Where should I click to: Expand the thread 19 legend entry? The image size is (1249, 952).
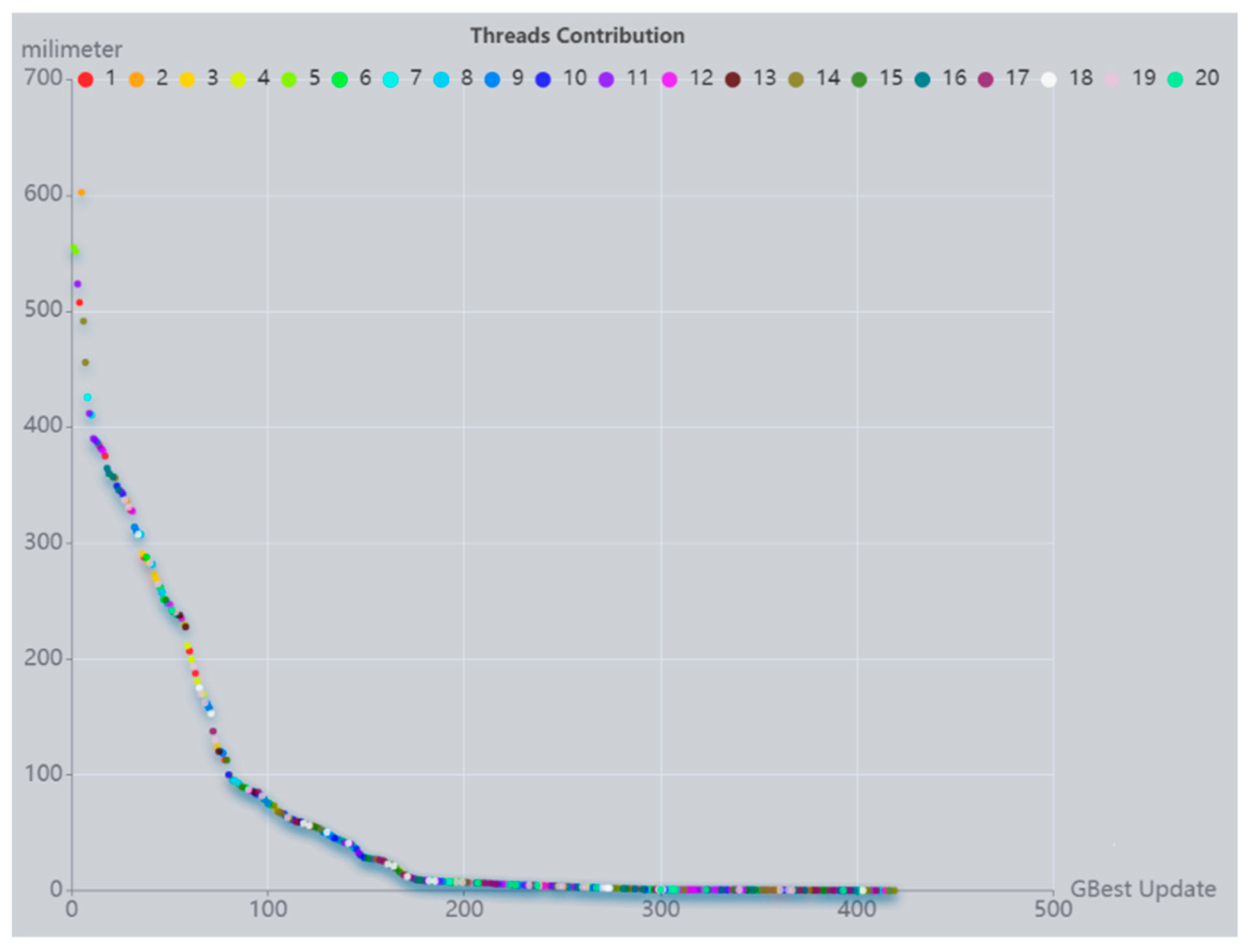click(x=1111, y=78)
